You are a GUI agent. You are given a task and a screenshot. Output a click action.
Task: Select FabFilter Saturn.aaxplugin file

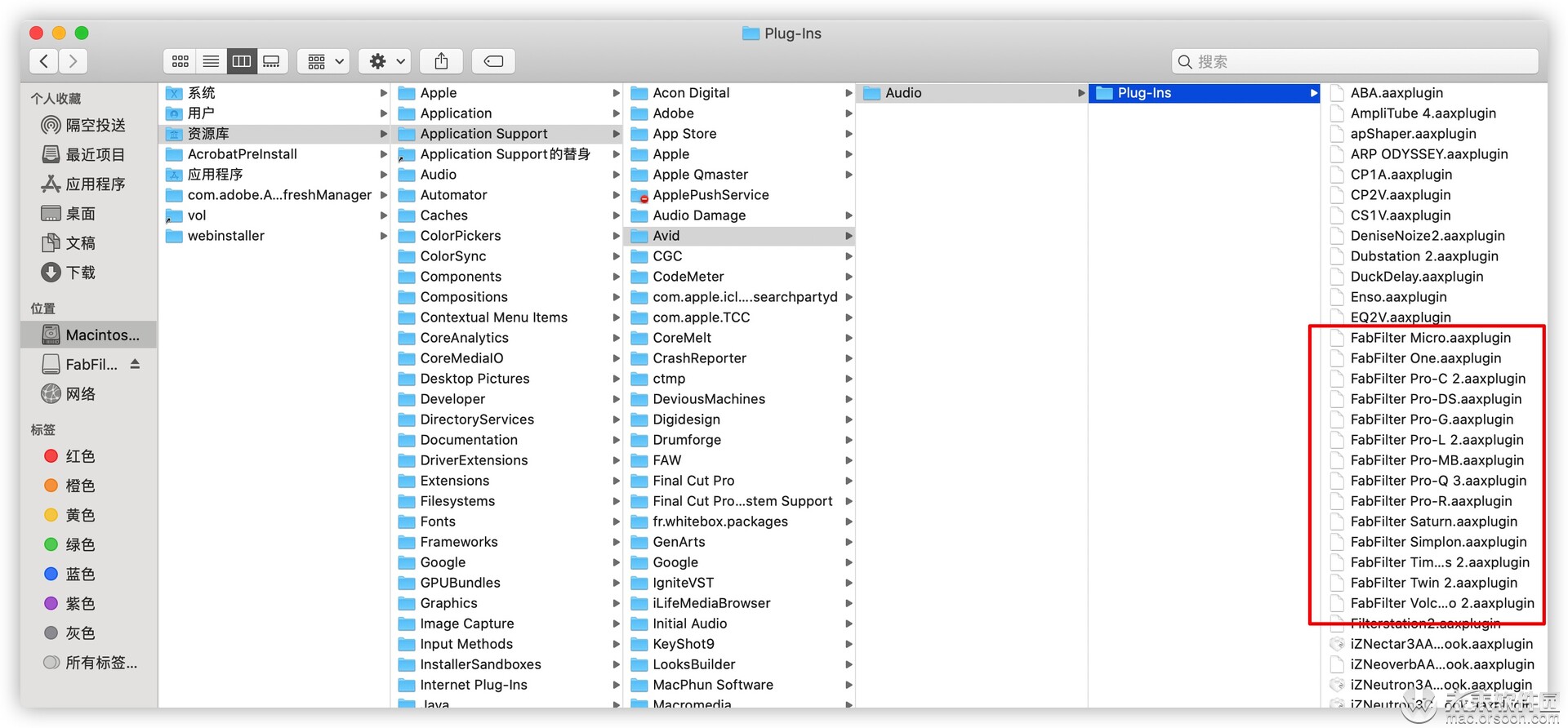[1433, 522]
